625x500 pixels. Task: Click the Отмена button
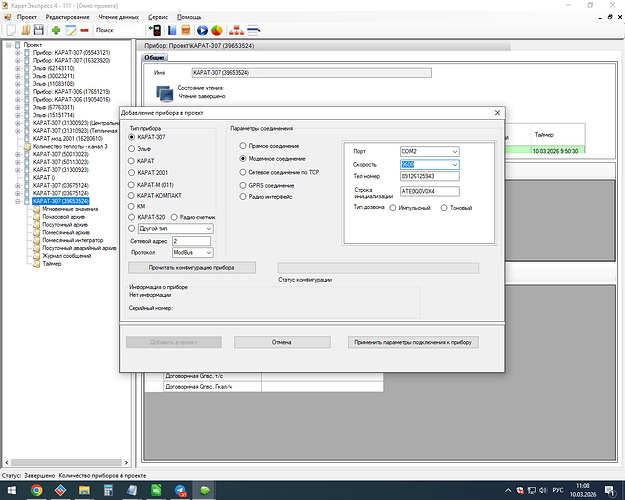point(281,342)
